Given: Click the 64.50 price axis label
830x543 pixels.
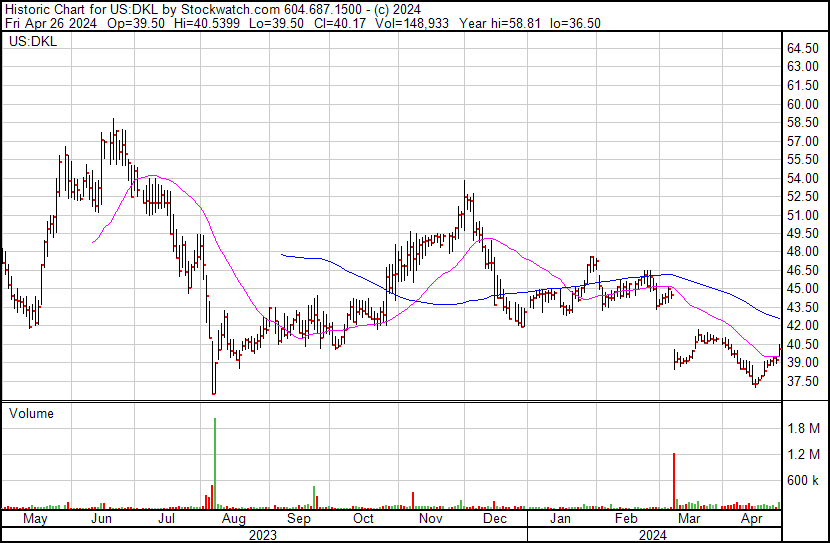Looking at the screenshot, I should click(x=803, y=48).
